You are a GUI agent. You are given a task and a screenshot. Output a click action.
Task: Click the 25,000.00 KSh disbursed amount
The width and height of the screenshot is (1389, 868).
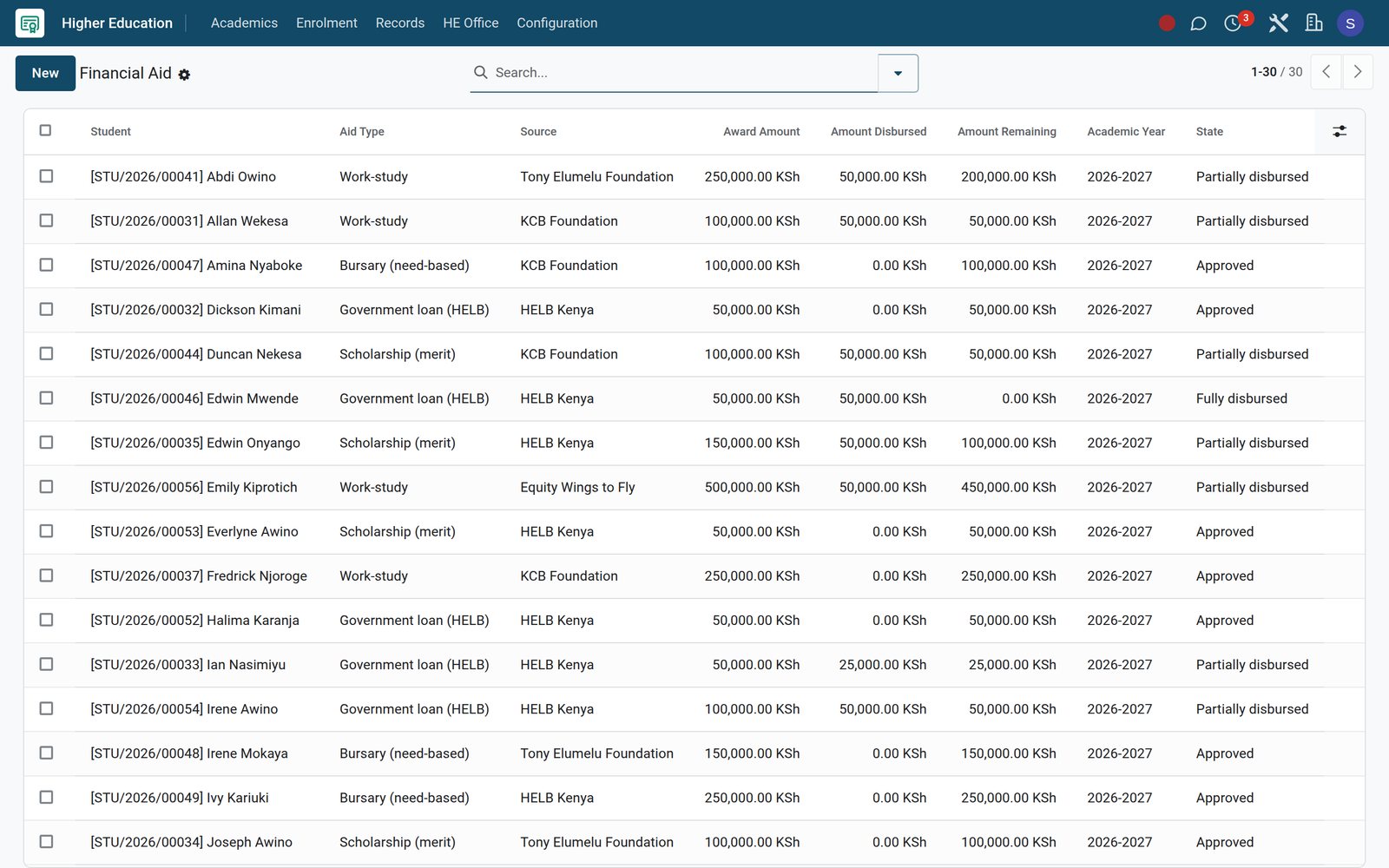[x=883, y=665]
